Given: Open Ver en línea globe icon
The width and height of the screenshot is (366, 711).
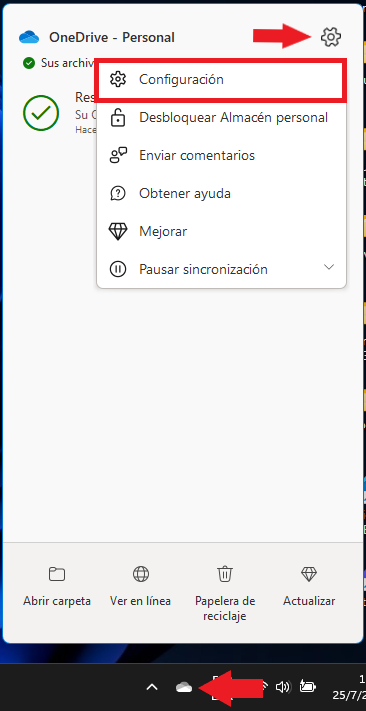Looking at the screenshot, I should (x=141, y=574).
